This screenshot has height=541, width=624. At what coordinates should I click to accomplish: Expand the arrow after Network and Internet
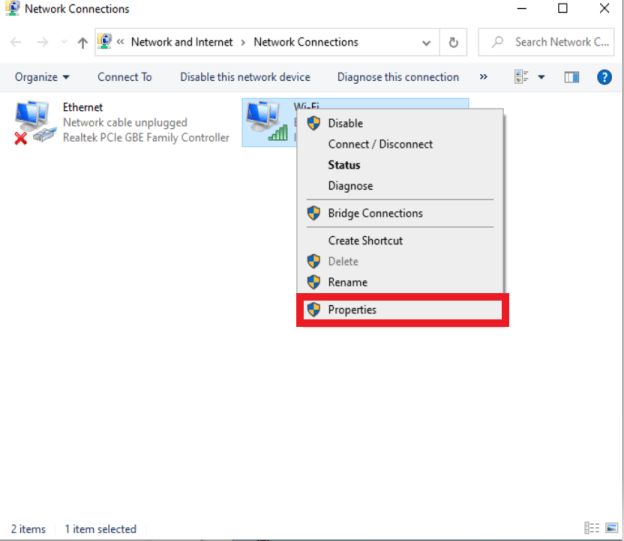243,42
